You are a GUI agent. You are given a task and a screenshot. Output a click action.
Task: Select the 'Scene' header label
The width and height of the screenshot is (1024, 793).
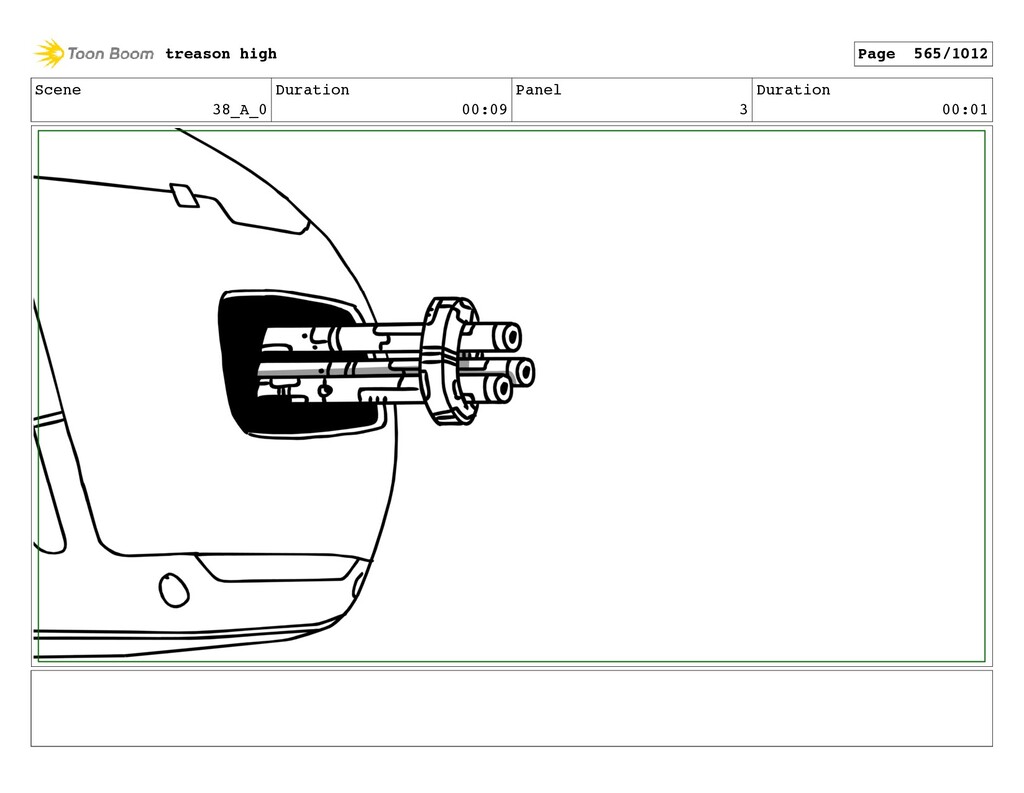click(58, 89)
